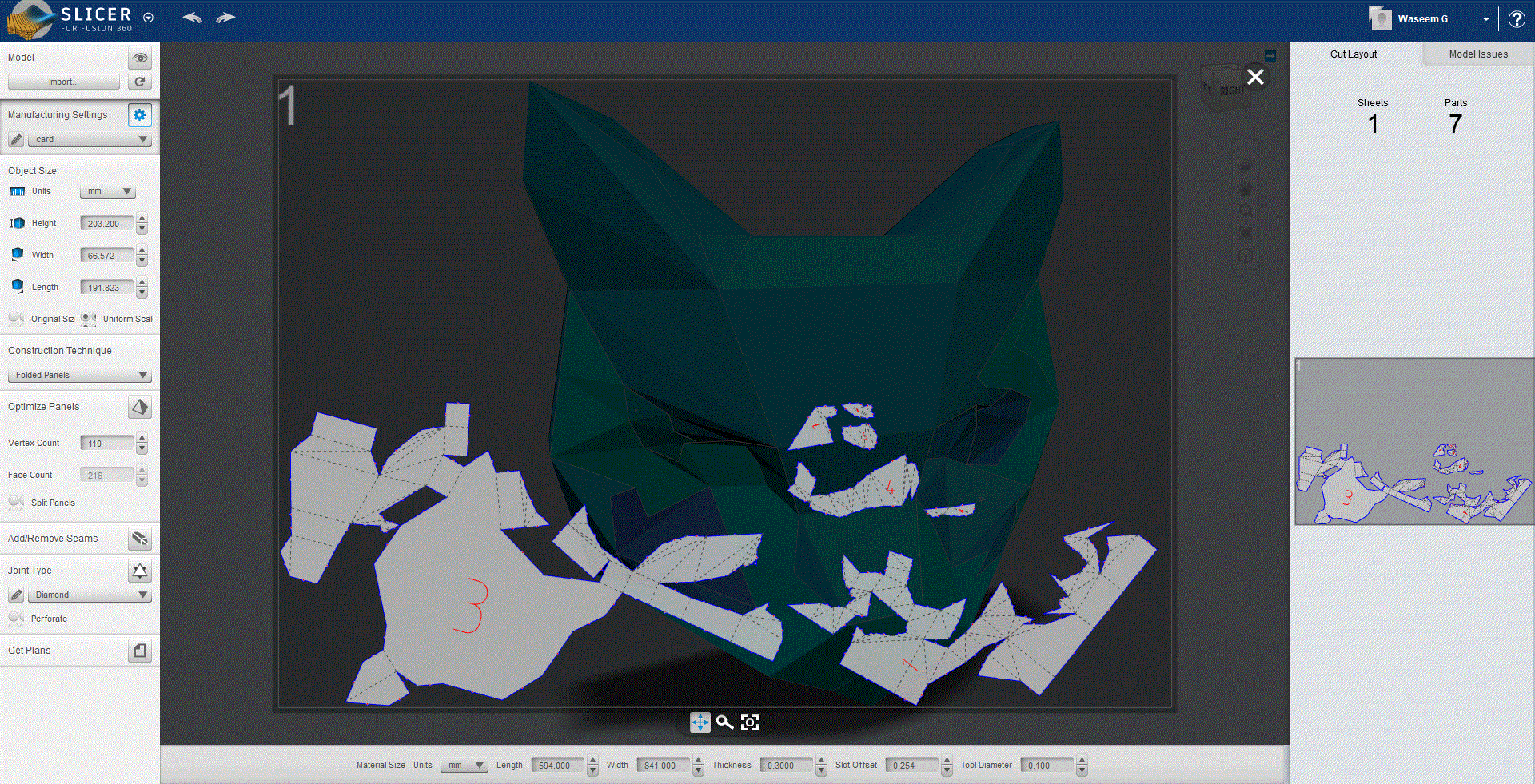This screenshot has height=784, width=1535.
Task: Open the Construction Technique Folded Panels dropdown
Action: click(x=79, y=375)
